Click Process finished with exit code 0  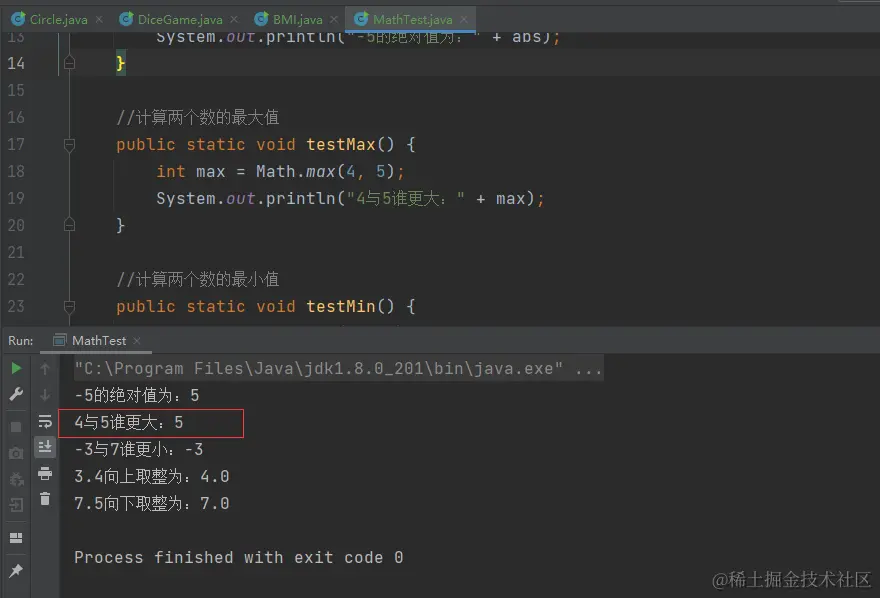click(x=239, y=557)
